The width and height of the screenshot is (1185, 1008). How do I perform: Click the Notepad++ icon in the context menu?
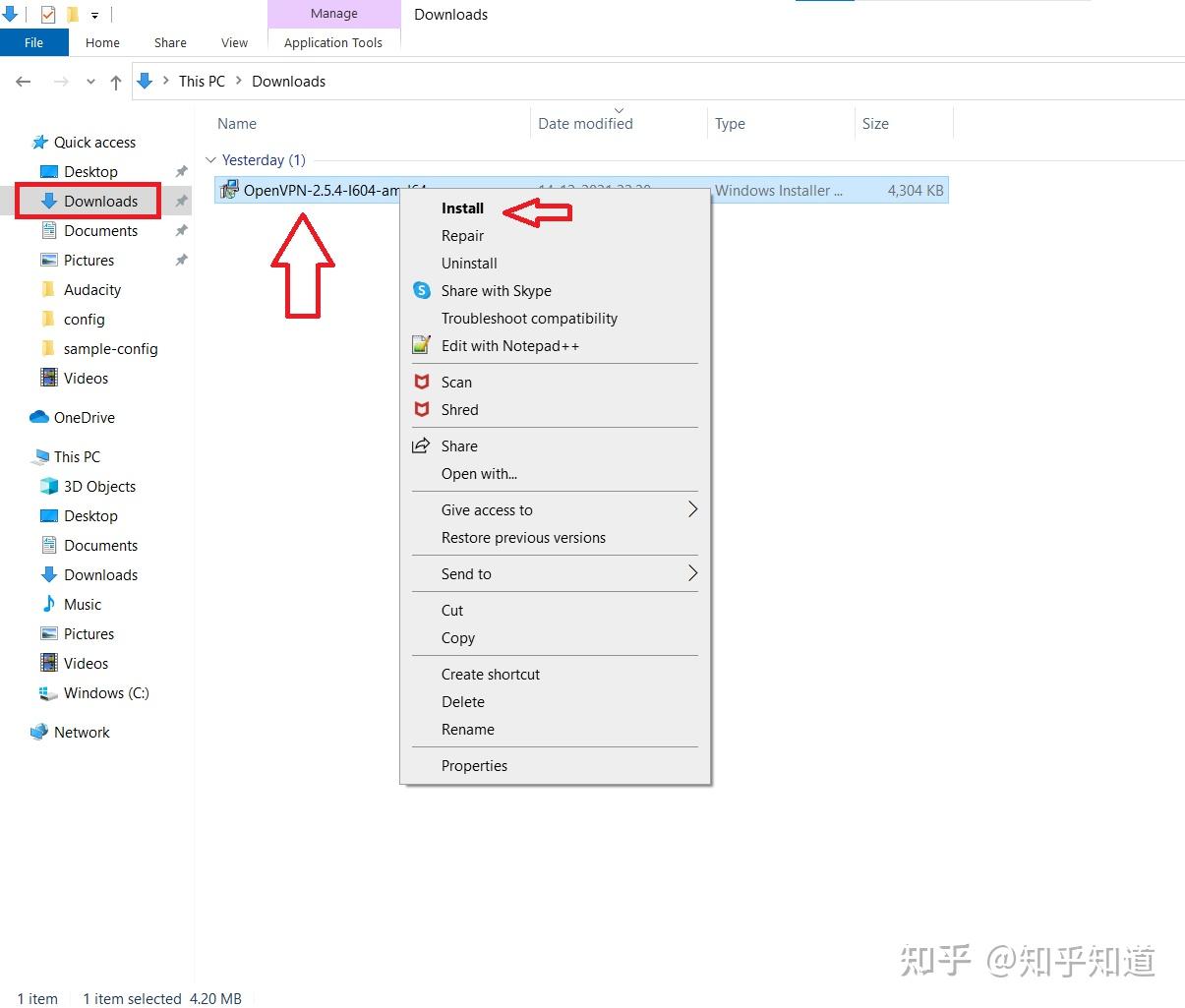[421, 345]
